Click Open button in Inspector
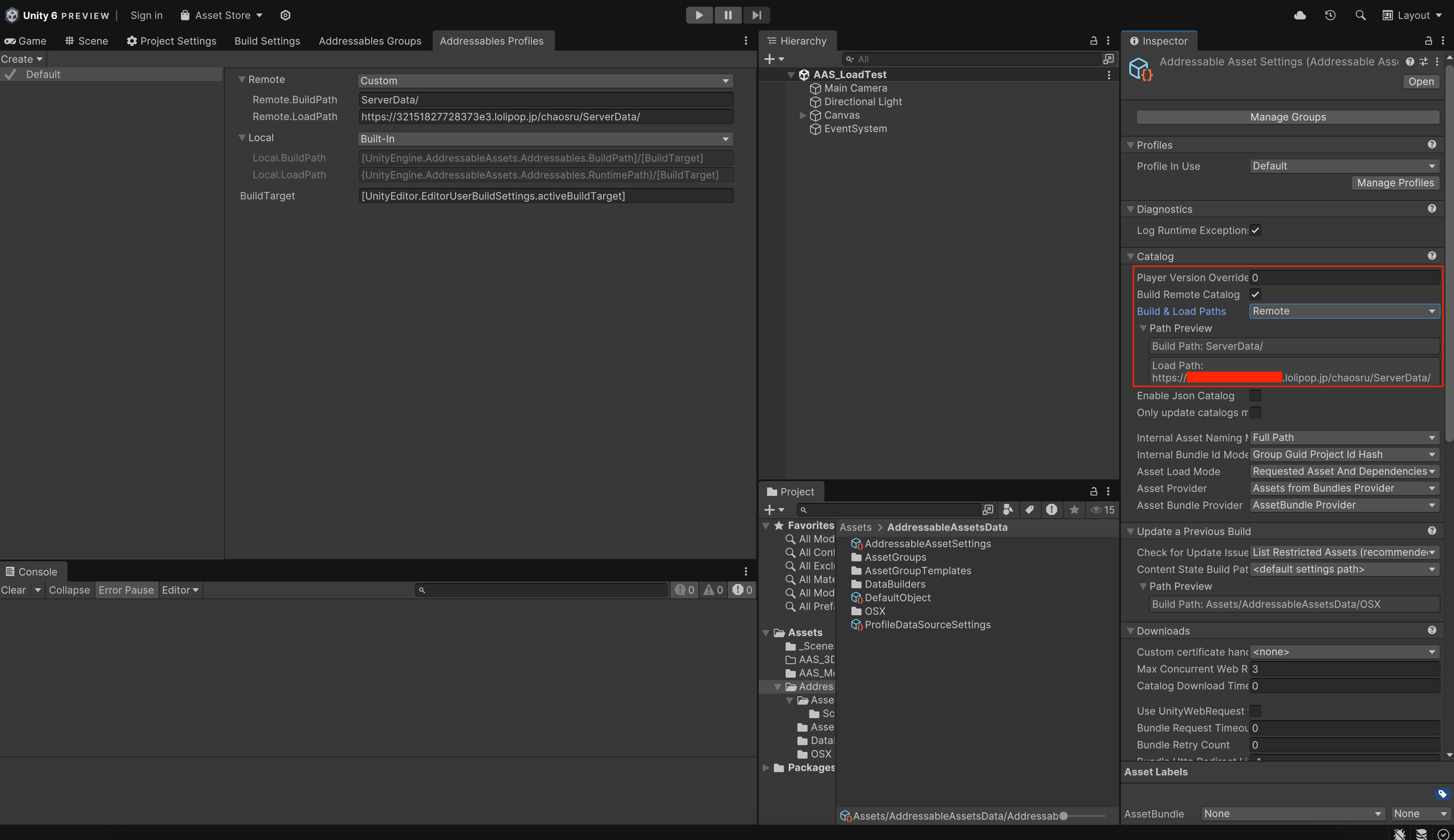The height and width of the screenshot is (840, 1454). pos(1421,82)
